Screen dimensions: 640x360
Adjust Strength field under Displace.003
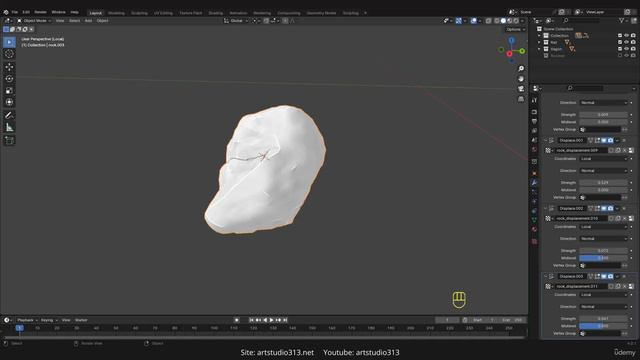(603, 319)
